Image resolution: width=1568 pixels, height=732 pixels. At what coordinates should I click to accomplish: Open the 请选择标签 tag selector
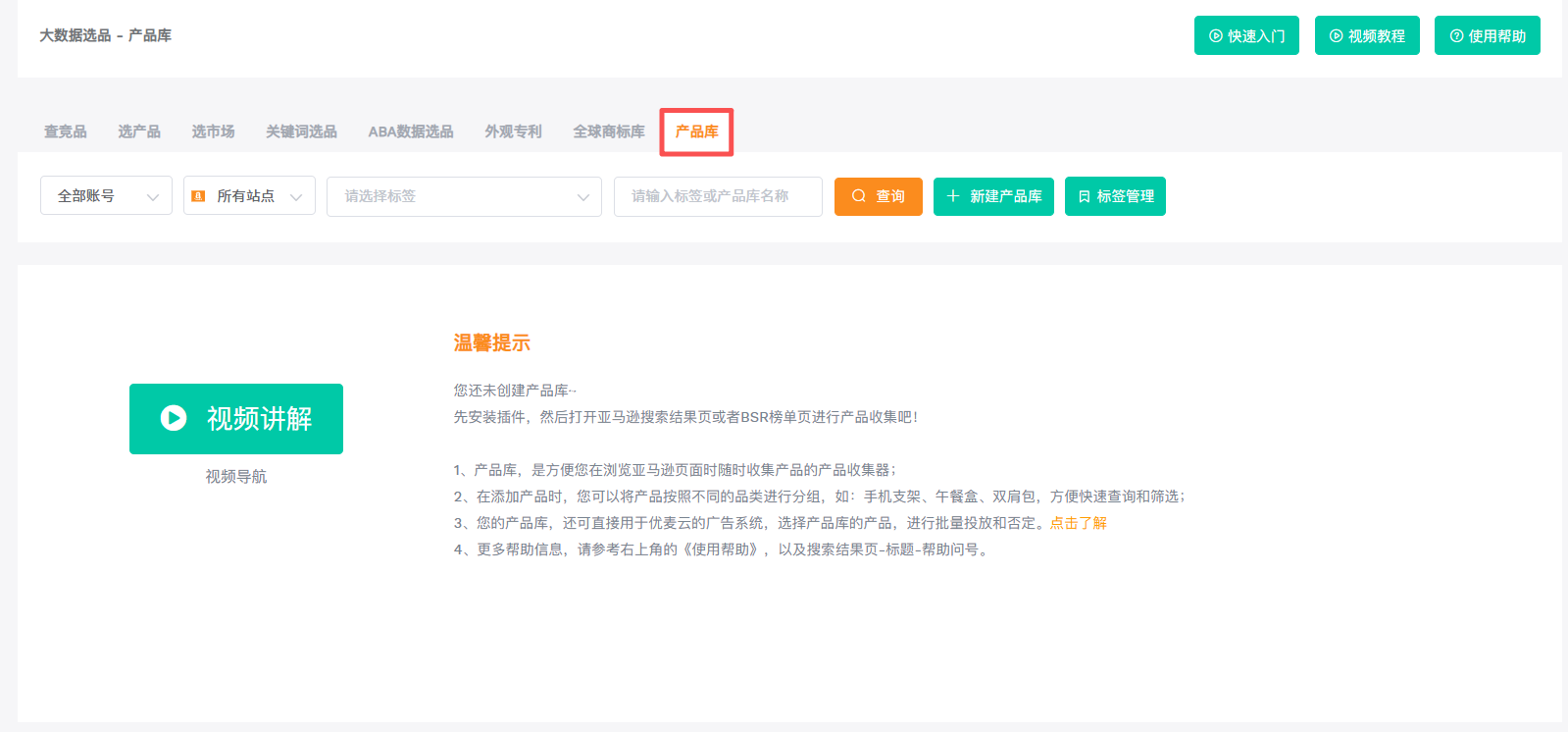click(x=464, y=196)
